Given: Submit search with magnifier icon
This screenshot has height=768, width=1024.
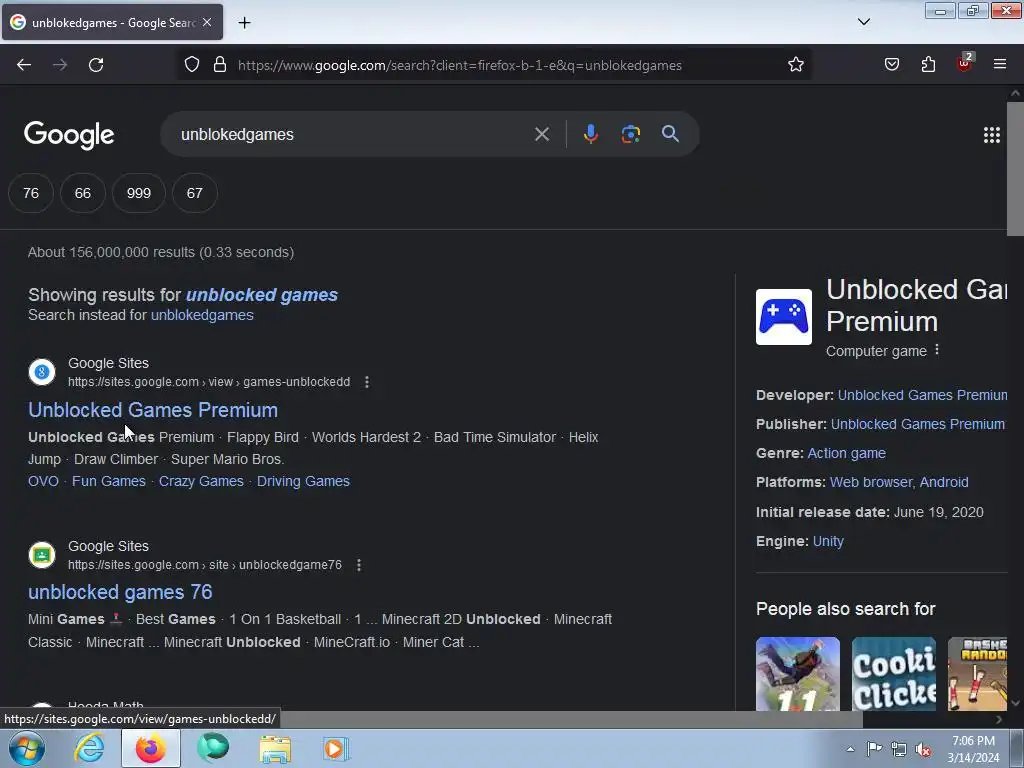Looking at the screenshot, I should (x=670, y=135).
